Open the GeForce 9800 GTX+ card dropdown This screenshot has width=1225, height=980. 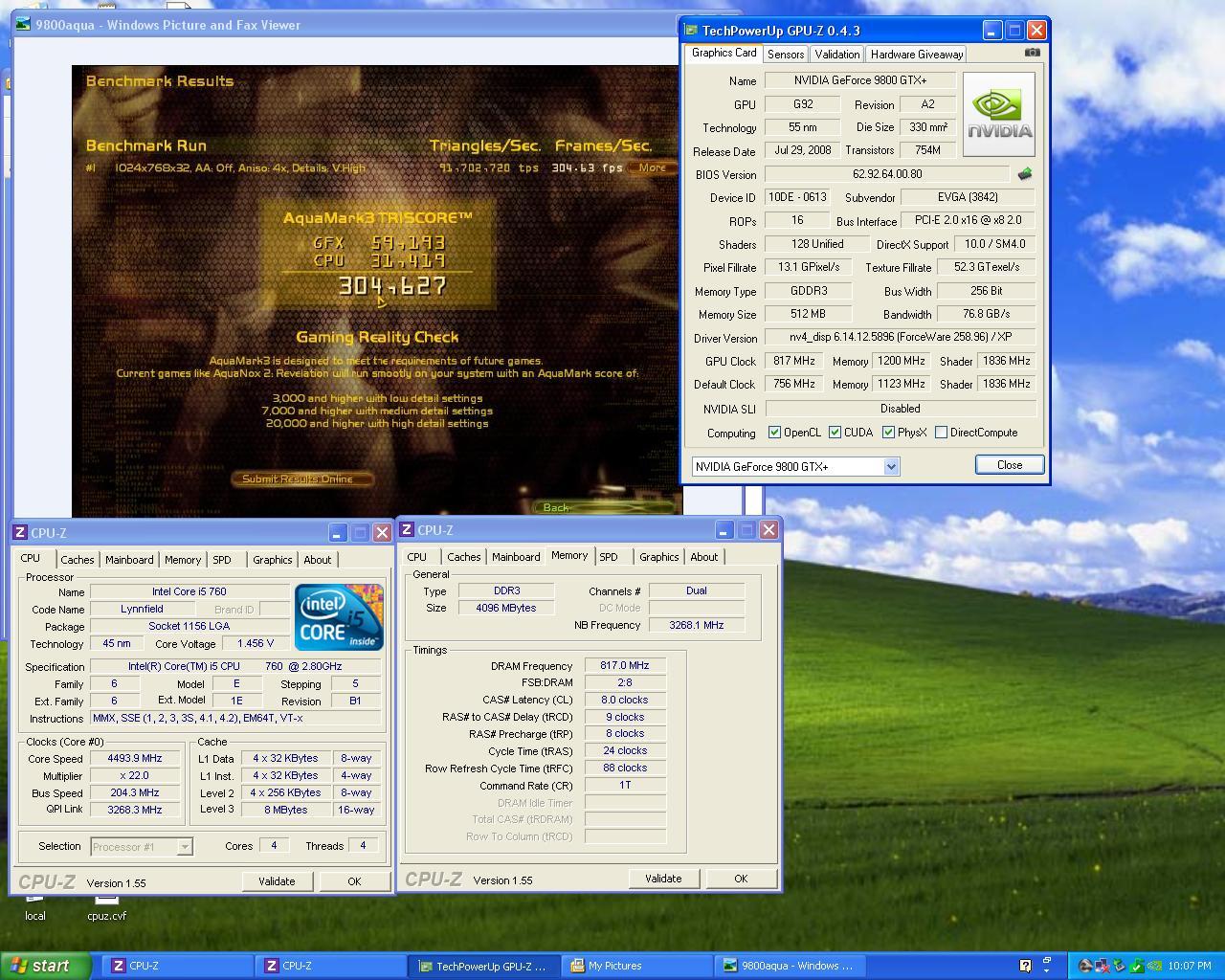pyautogui.click(x=891, y=466)
